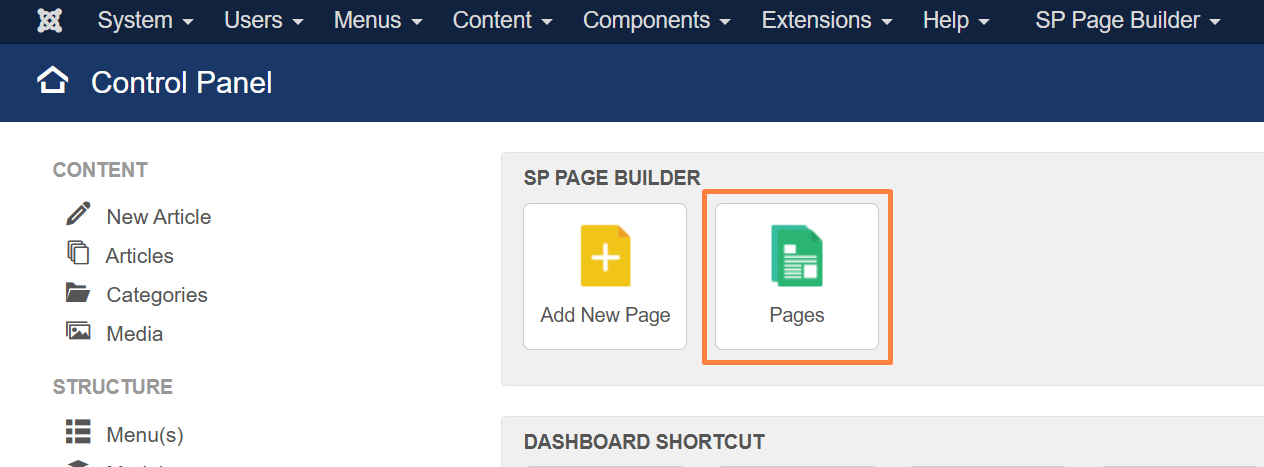1264x467 pixels.
Task: Open the Extensions dropdown menu
Action: click(827, 20)
